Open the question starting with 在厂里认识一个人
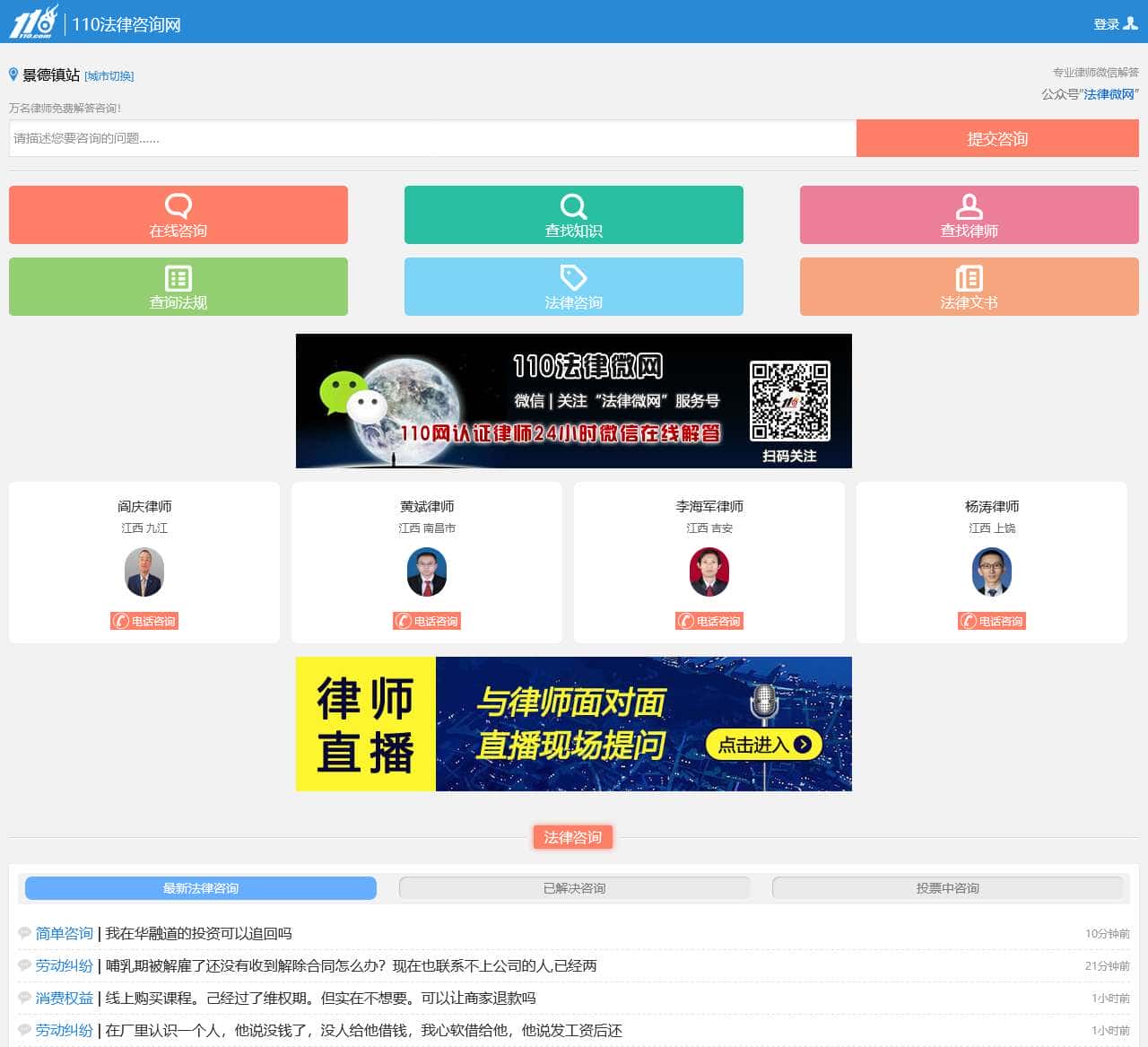Viewport: 1148px width, 1047px height. click(x=363, y=1030)
